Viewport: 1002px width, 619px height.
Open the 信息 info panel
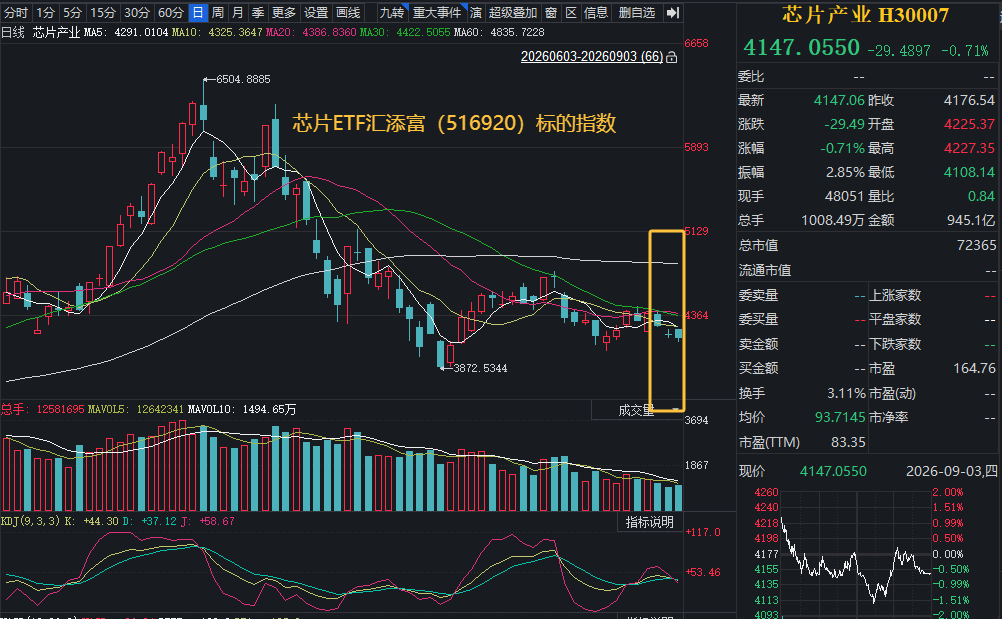(596, 12)
